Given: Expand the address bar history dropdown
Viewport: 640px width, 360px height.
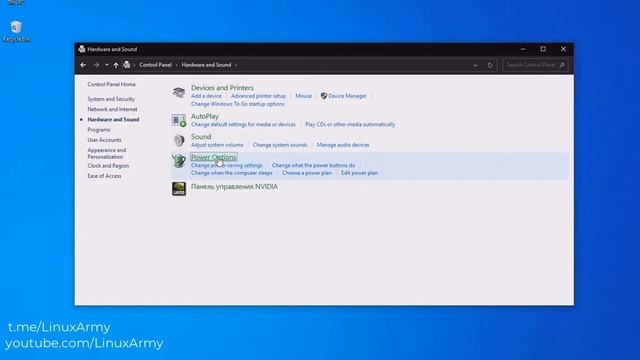Looking at the screenshot, I should tap(476, 65).
